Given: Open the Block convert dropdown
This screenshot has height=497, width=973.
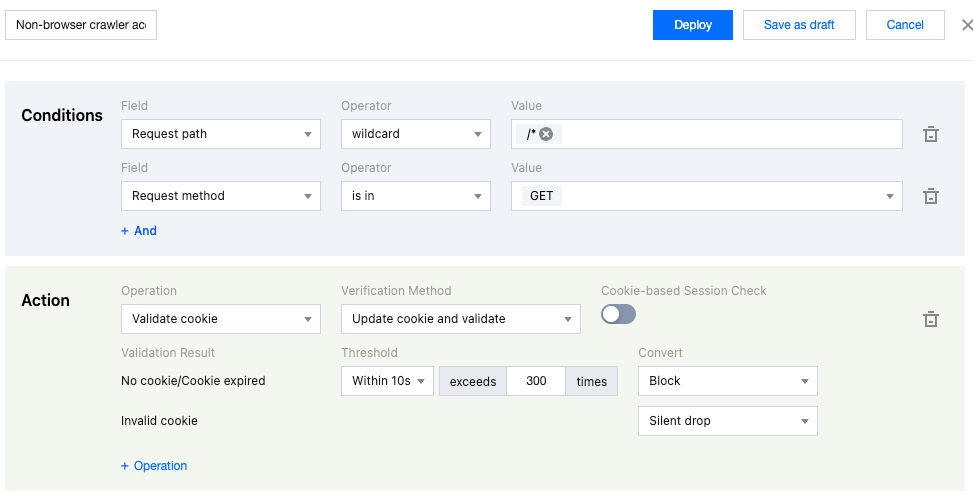Looking at the screenshot, I should pos(727,381).
